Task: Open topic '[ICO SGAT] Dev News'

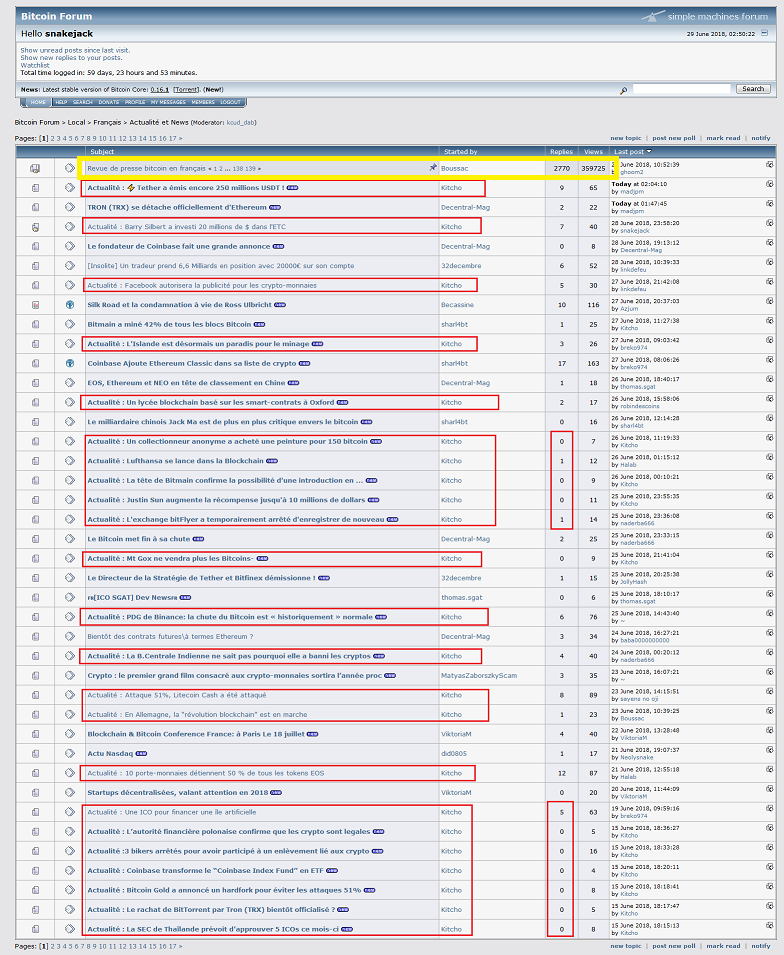Action: point(132,597)
